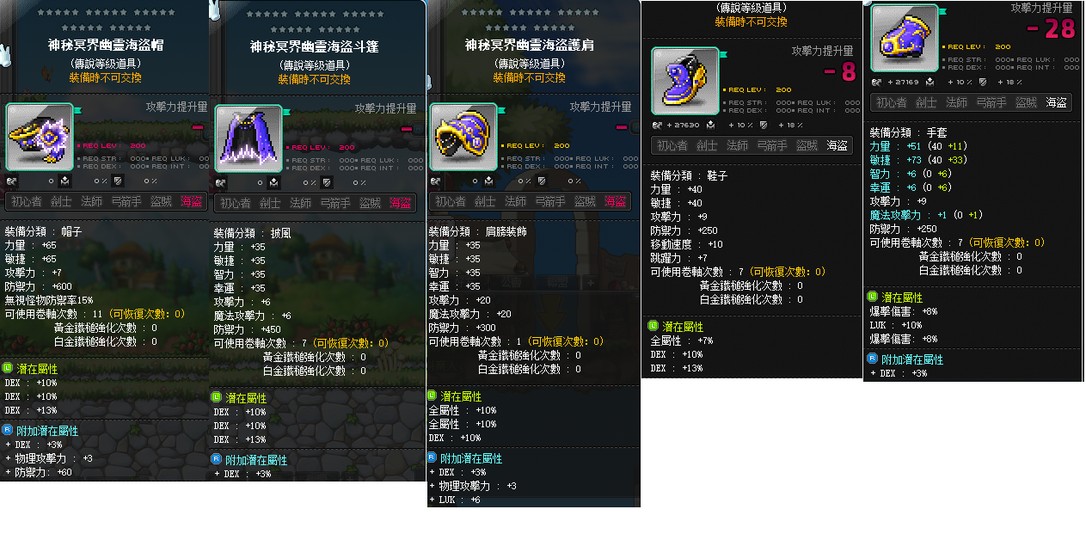The image size is (1086, 540).
Task: Click the sword icon beside +27630
Action: click(656, 125)
